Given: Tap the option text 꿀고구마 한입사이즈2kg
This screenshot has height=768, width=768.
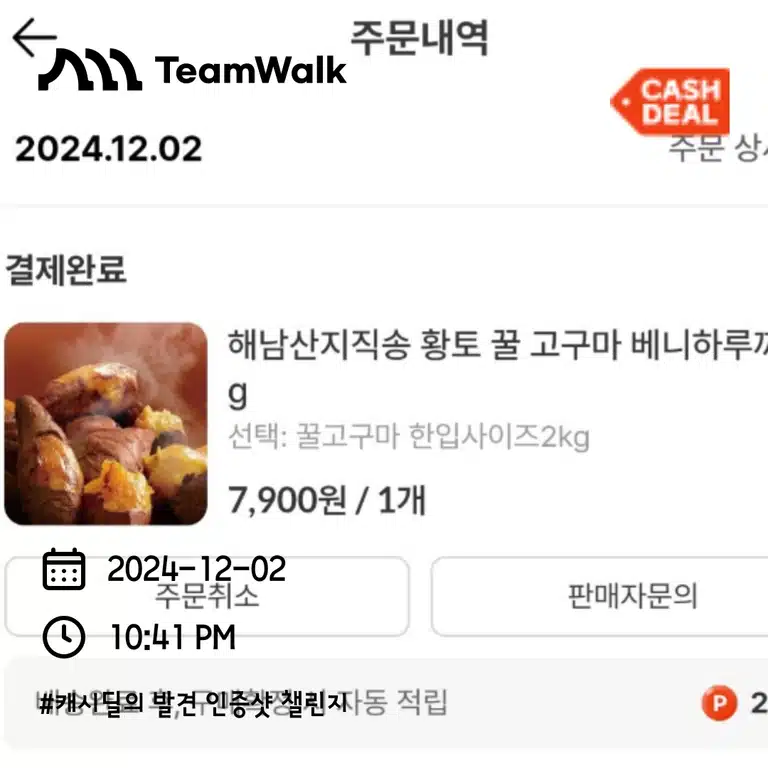Looking at the screenshot, I should tap(443, 436).
